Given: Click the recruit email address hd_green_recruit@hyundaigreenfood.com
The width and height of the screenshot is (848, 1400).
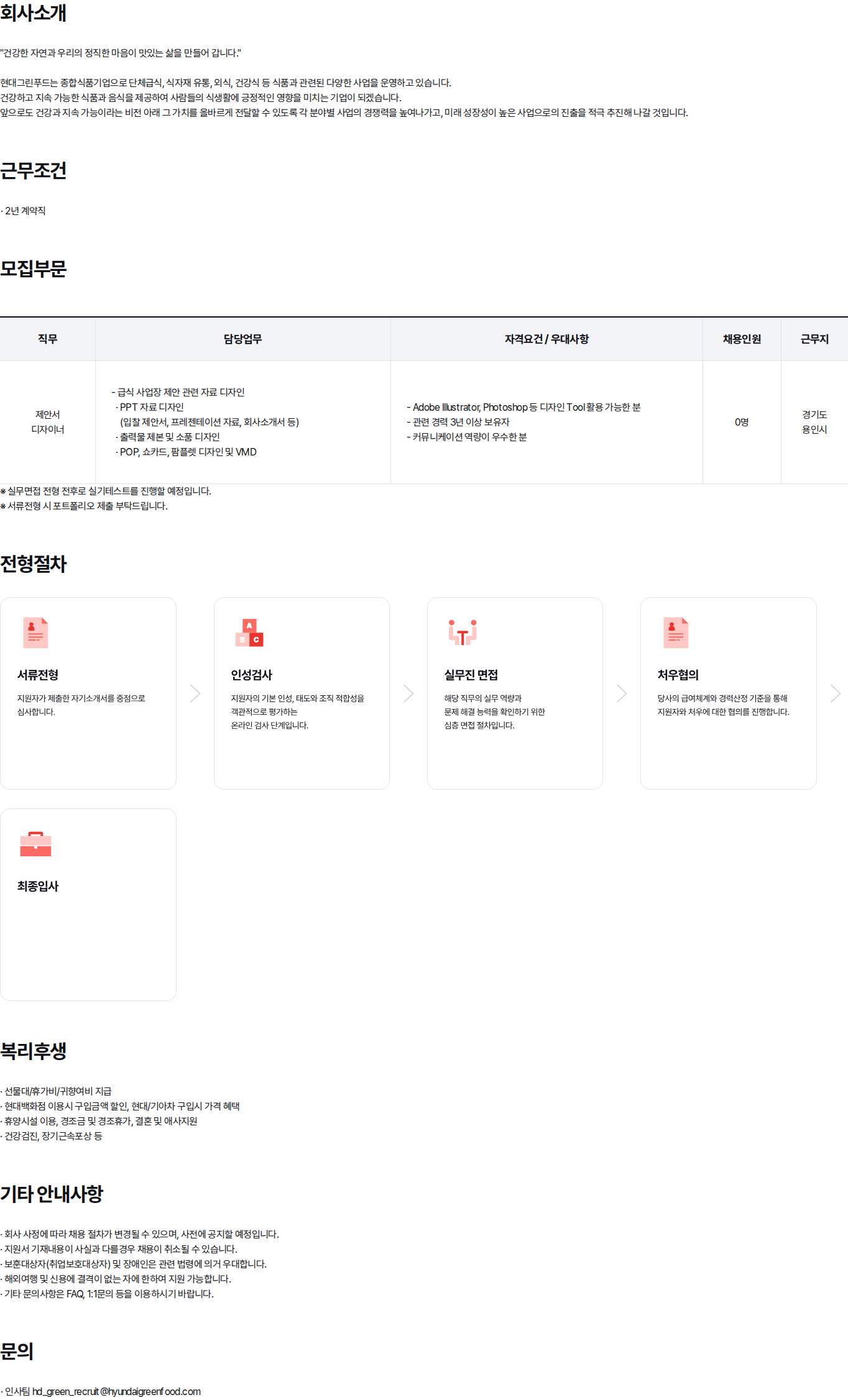Looking at the screenshot, I should [x=116, y=1391].
